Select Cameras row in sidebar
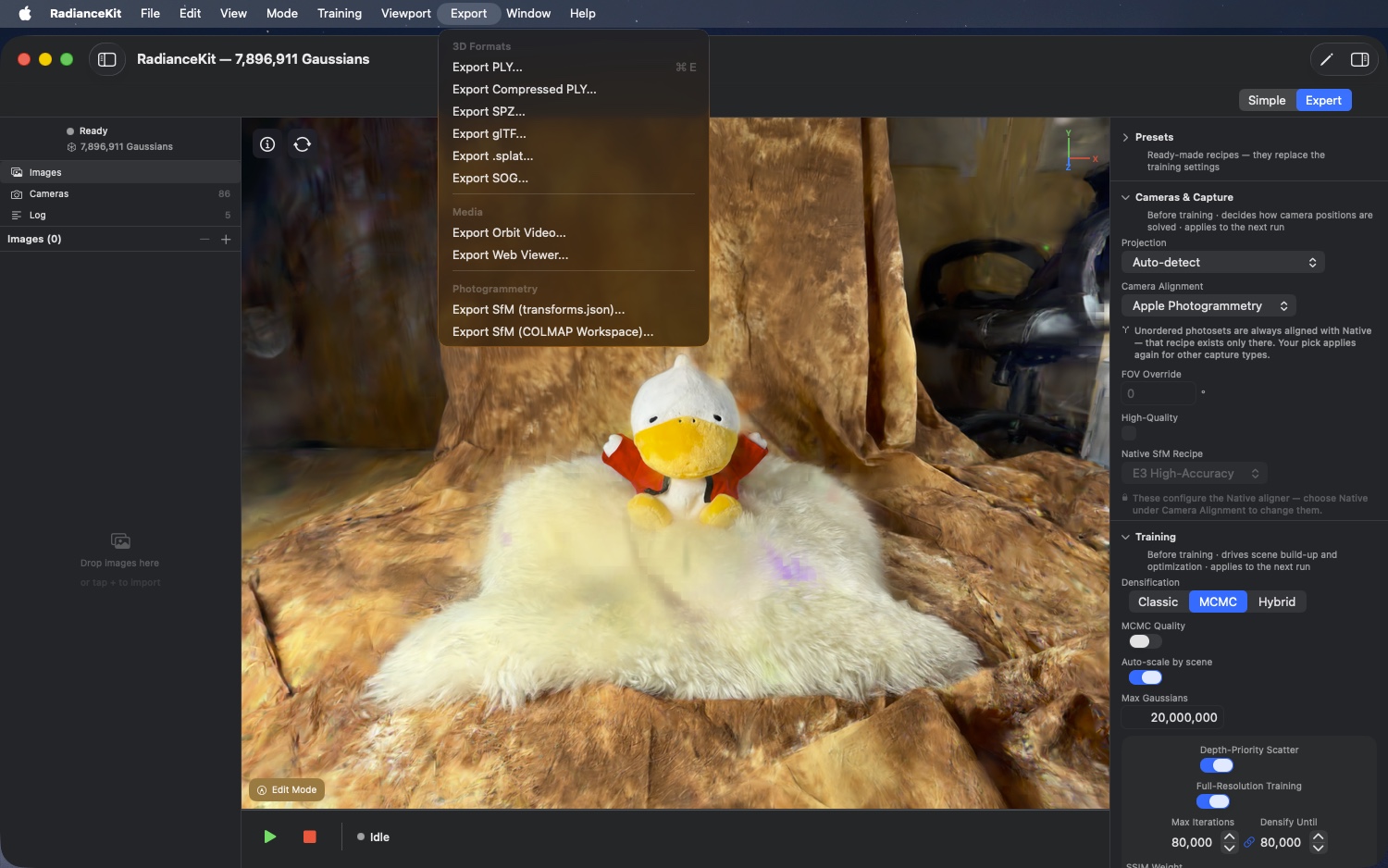 [120, 193]
